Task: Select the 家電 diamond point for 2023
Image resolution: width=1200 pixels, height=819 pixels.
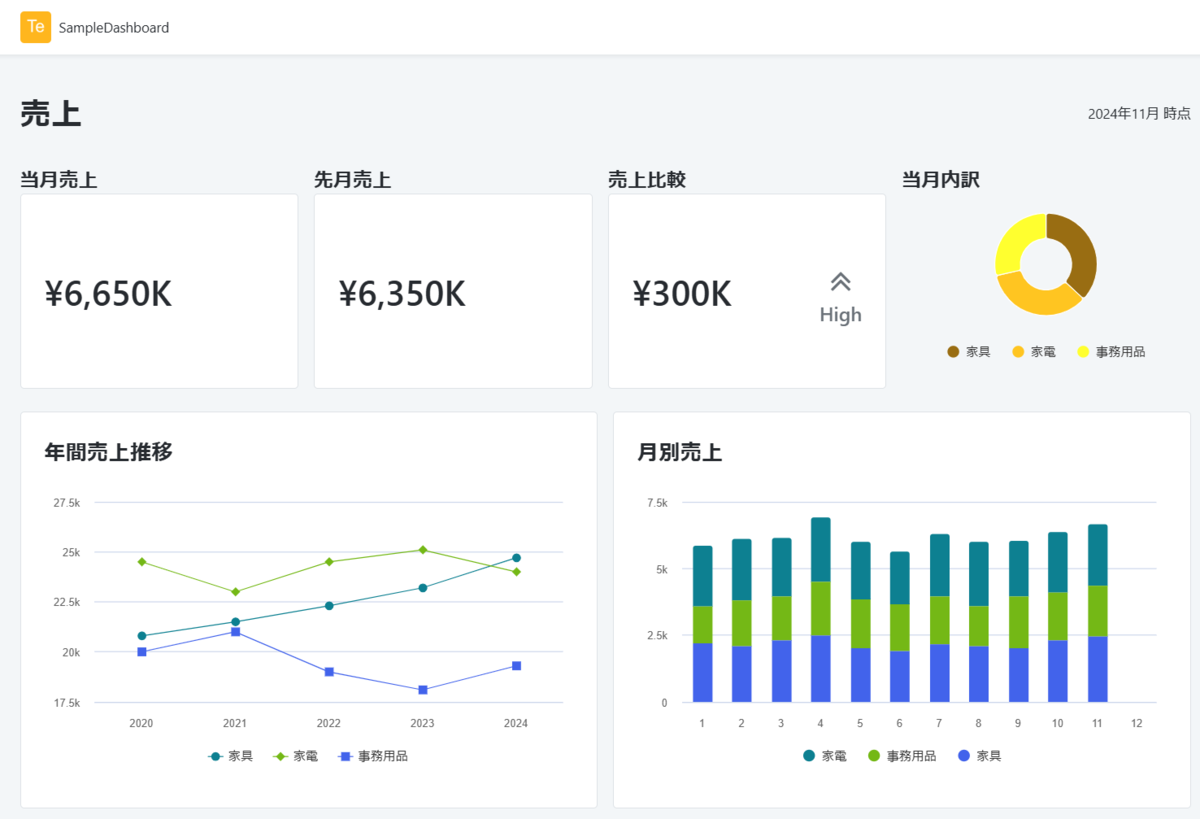Action: pos(423,550)
